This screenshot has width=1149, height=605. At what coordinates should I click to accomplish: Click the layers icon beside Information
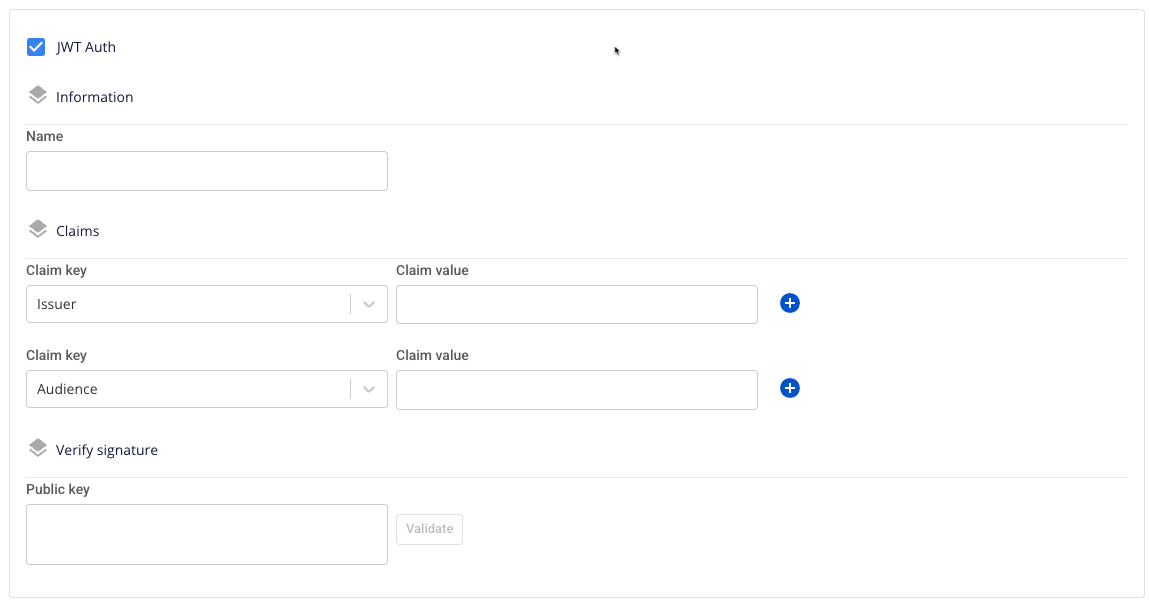tap(38, 95)
